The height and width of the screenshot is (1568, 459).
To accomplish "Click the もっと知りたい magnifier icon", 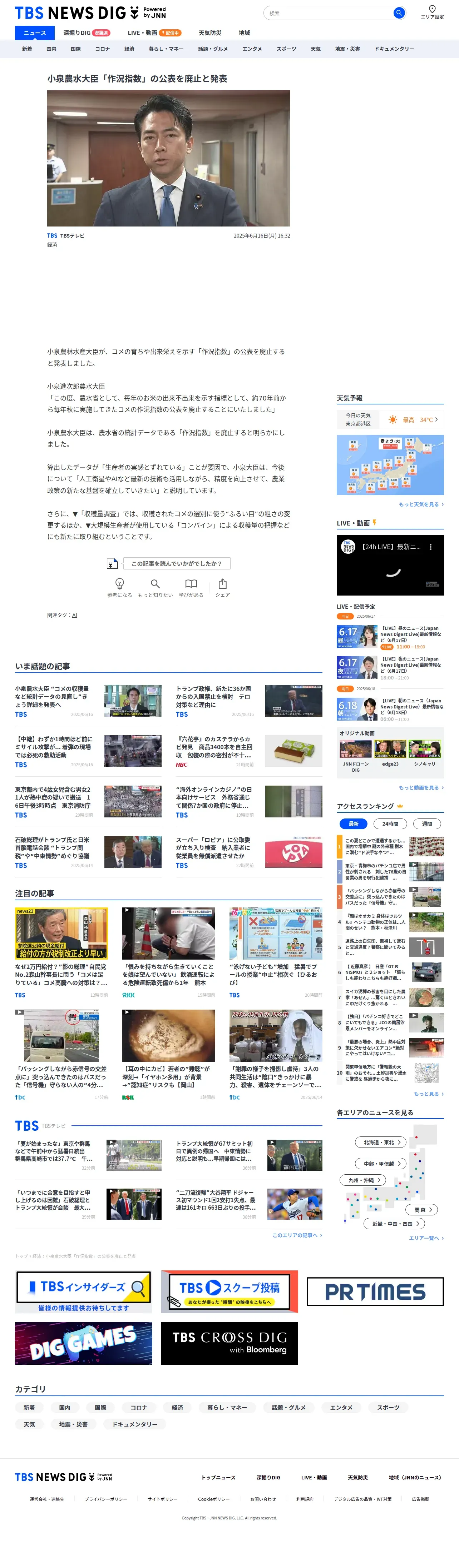I will pos(155,583).
